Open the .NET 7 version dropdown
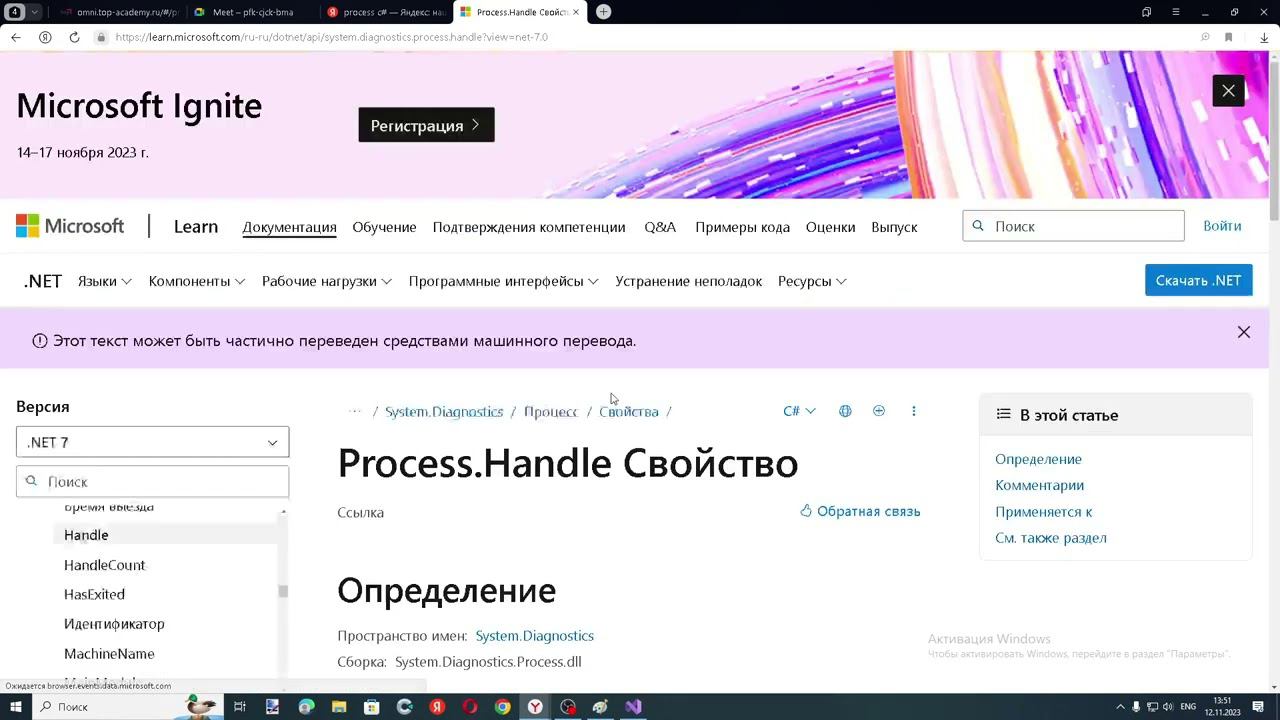 [152, 442]
